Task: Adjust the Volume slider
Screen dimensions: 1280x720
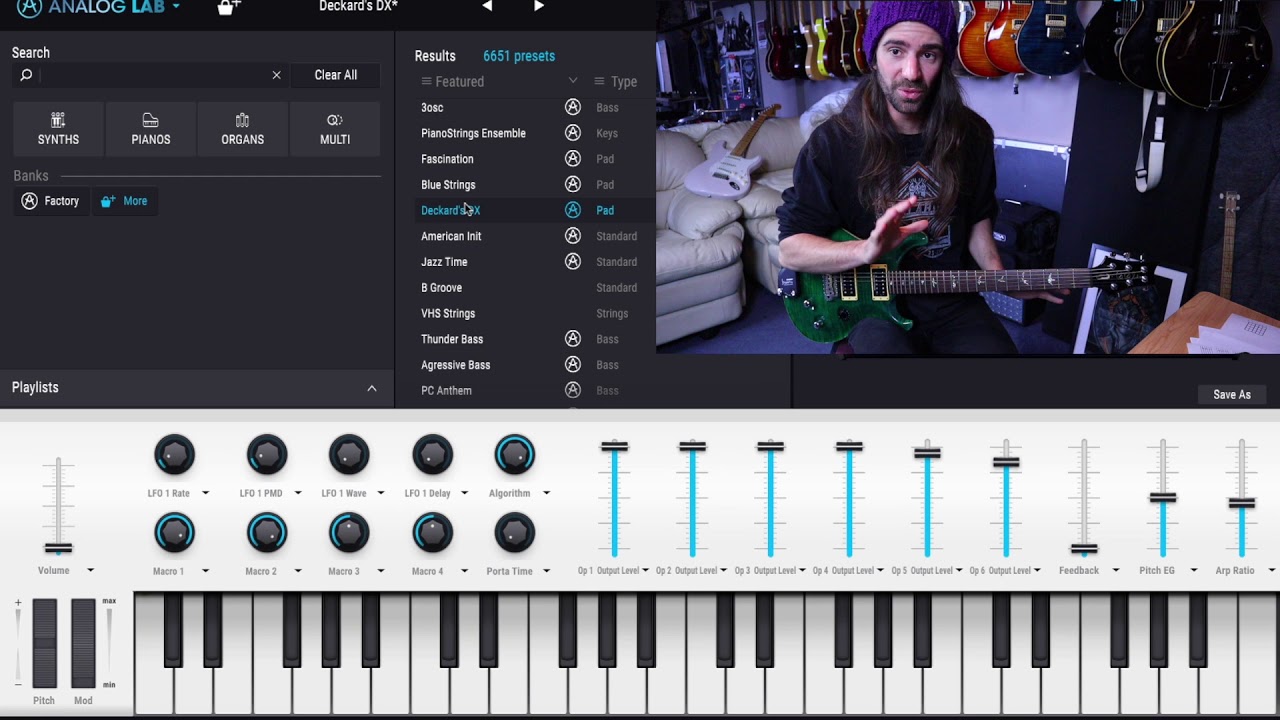Action: 58,548
